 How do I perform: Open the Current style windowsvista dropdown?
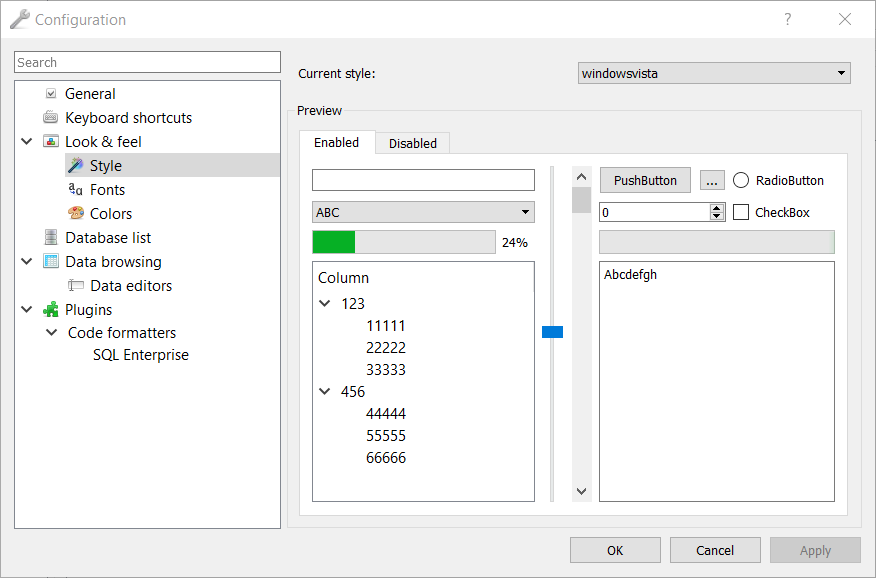tap(714, 73)
